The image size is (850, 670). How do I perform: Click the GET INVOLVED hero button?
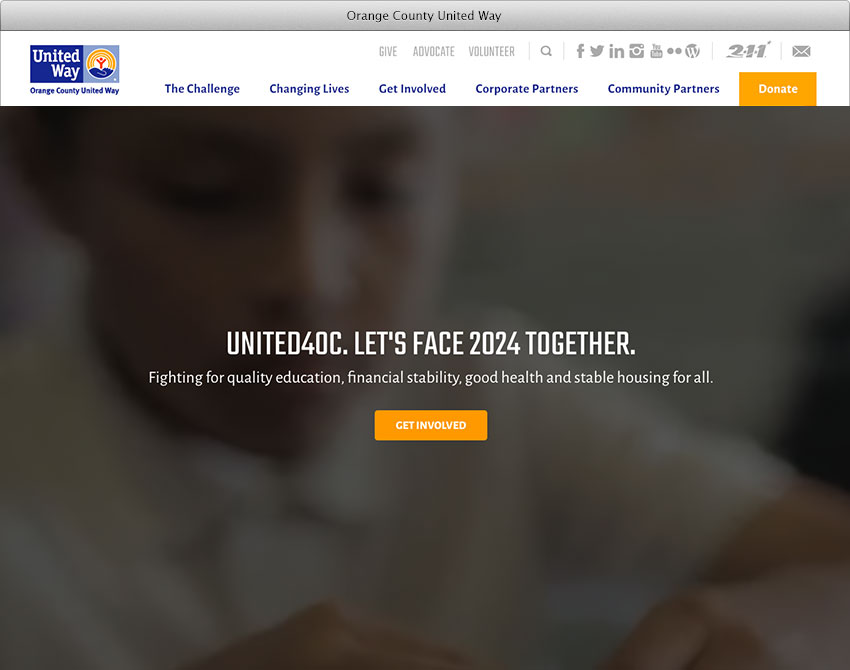pos(431,425)
